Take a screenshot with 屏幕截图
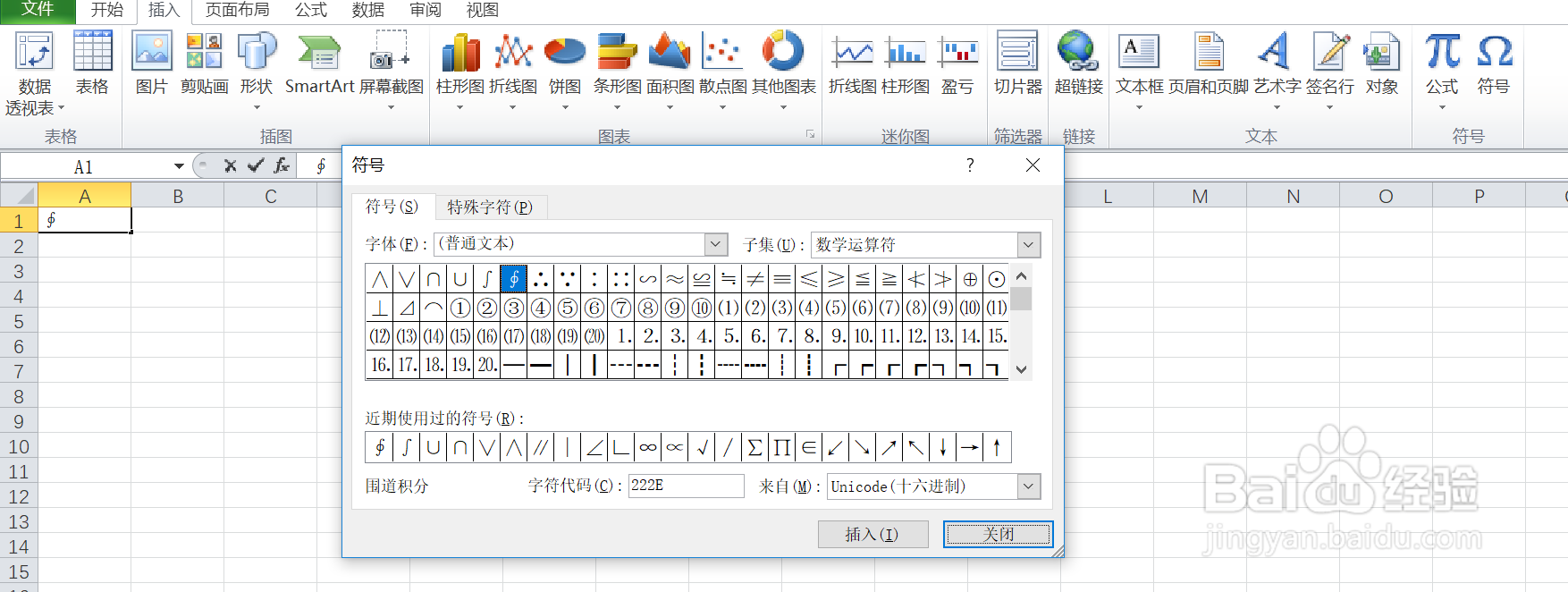This screenshot has width=1568, height=592. 391,72
